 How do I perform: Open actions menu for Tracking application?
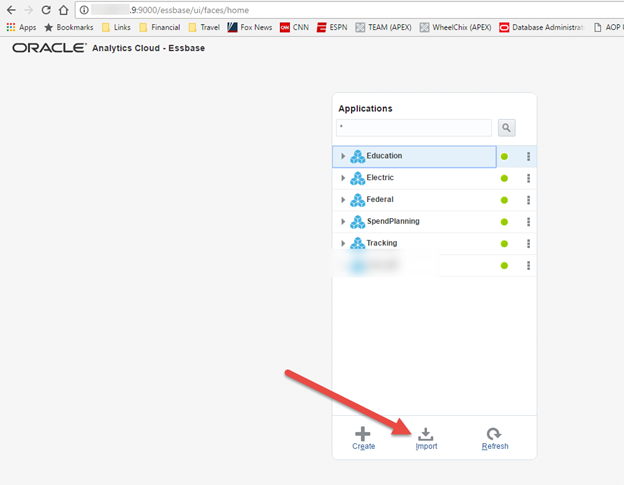(x=528, y=243)
